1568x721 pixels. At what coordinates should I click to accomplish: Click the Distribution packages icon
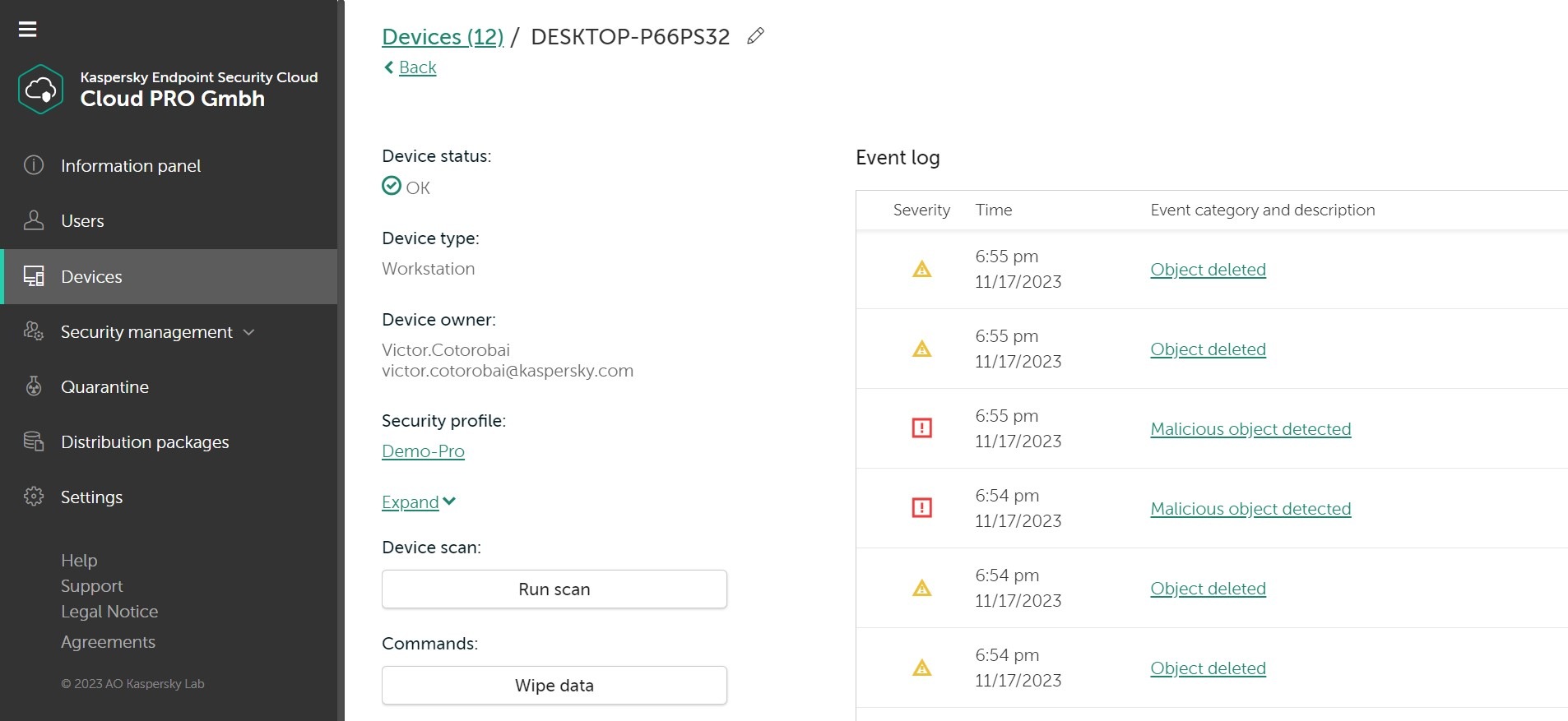34,441
